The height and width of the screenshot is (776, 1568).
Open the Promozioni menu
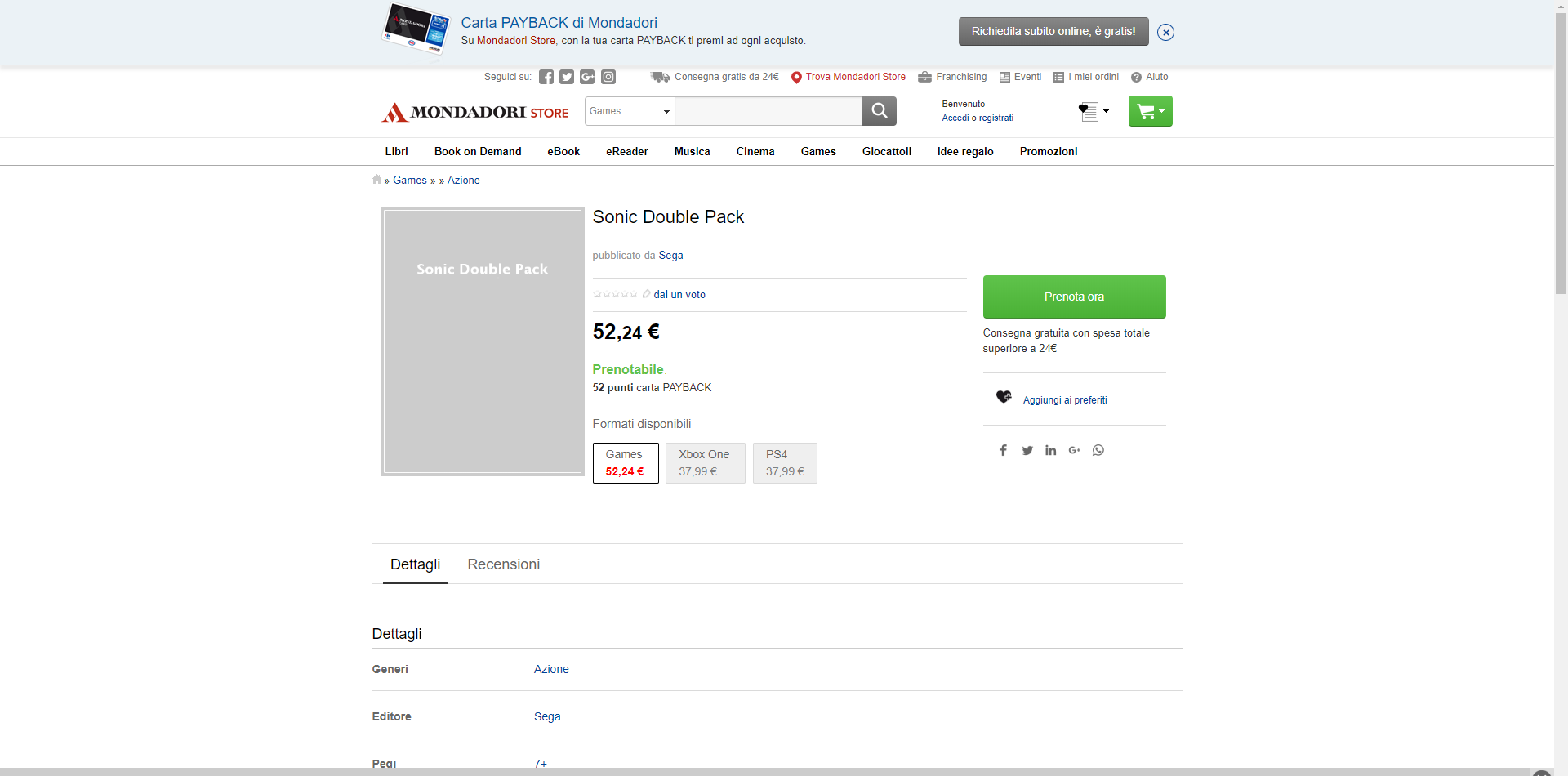point(1049,151)
